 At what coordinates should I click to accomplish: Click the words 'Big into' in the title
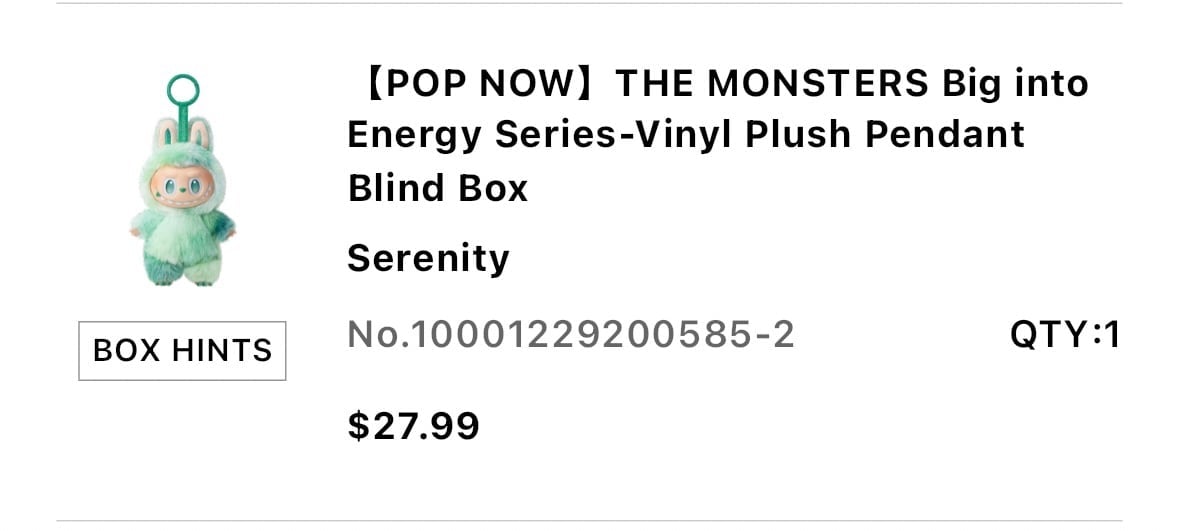tap(1015, 83)
